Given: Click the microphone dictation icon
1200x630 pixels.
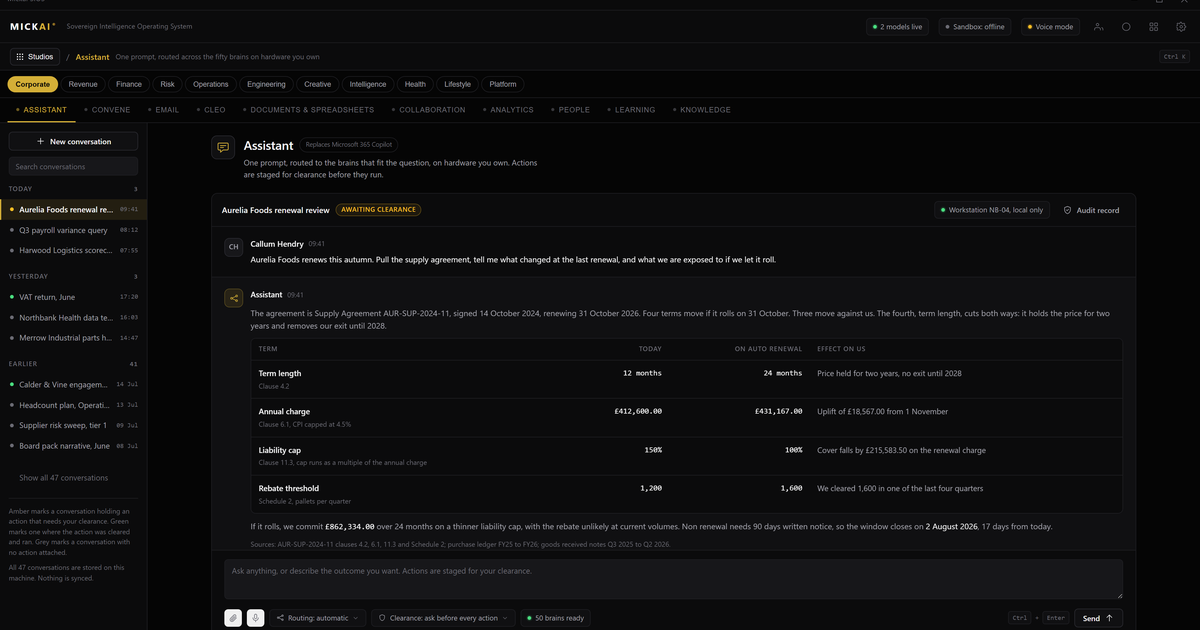Looking at the screenshot, I should click(256, 618).
